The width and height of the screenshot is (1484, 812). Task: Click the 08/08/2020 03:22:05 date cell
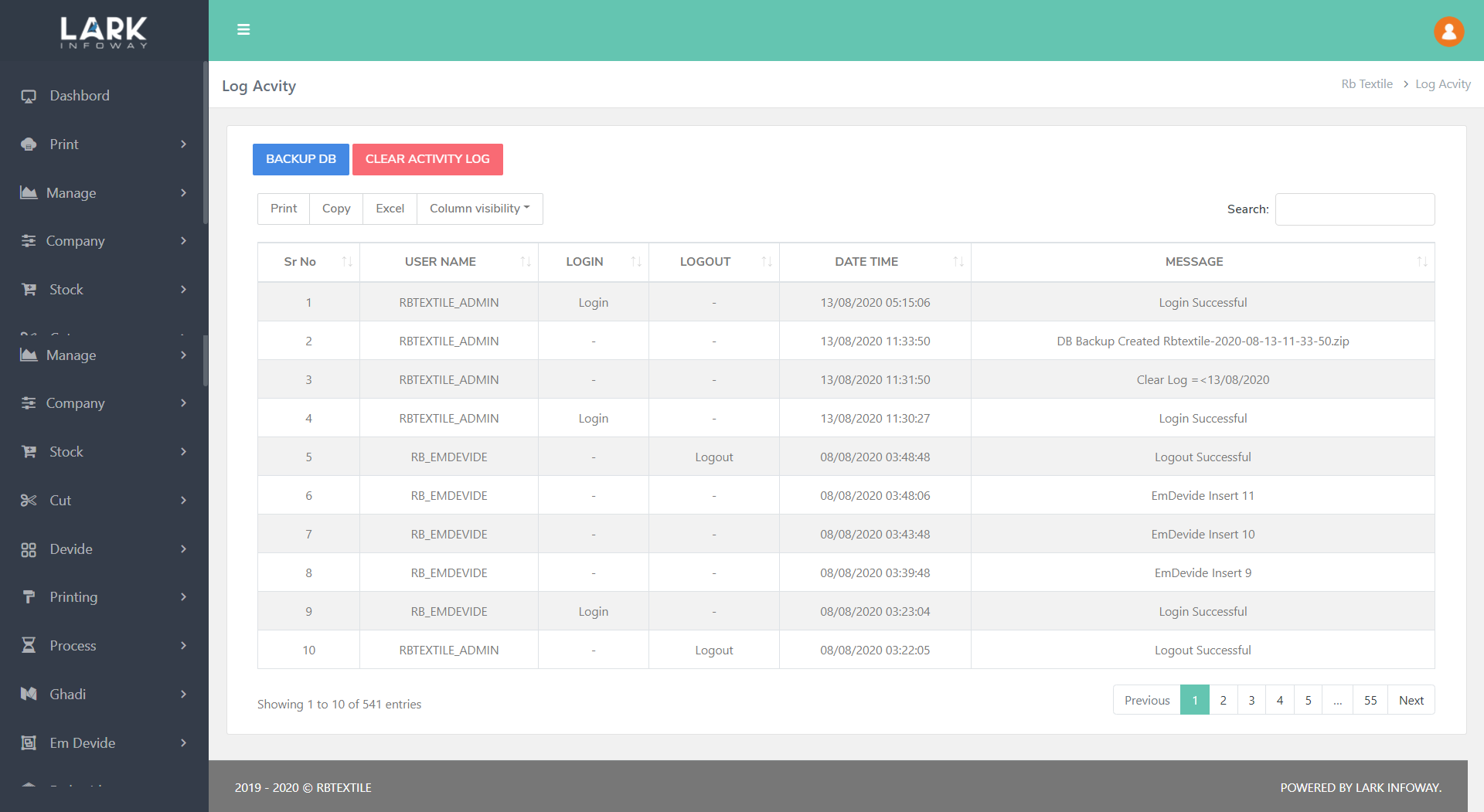point(875,650)
